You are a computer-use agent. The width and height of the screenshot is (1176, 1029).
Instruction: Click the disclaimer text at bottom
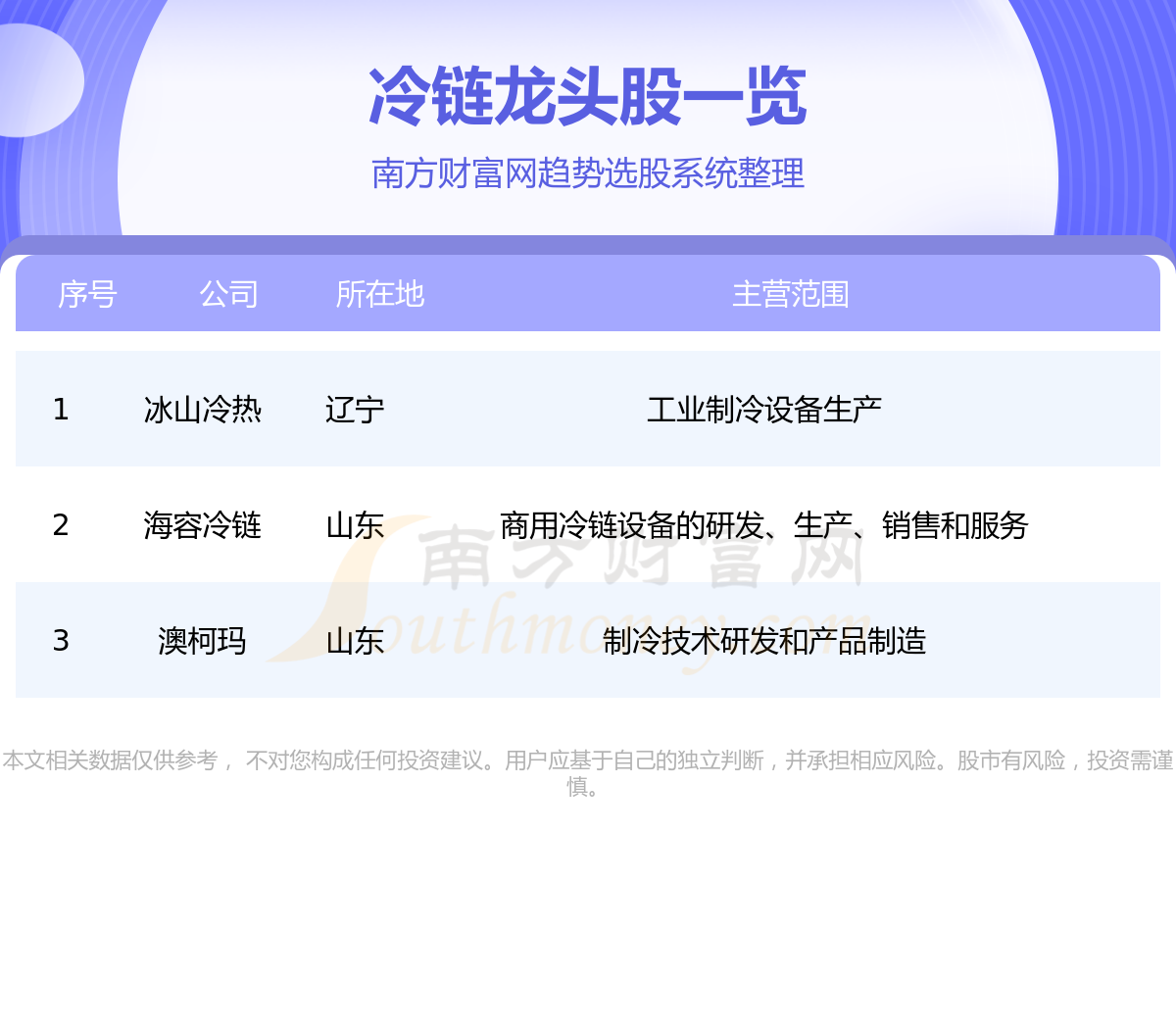pos(588,773)
